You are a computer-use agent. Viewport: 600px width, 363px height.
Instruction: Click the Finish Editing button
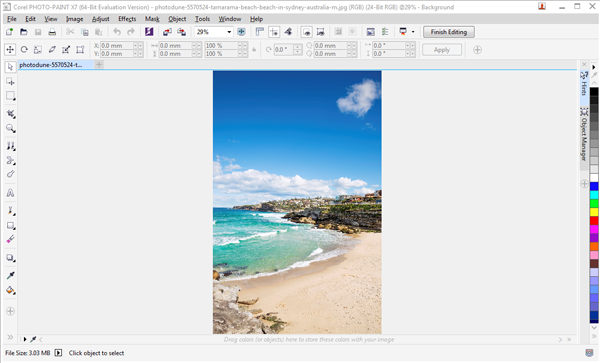[449, 32]
